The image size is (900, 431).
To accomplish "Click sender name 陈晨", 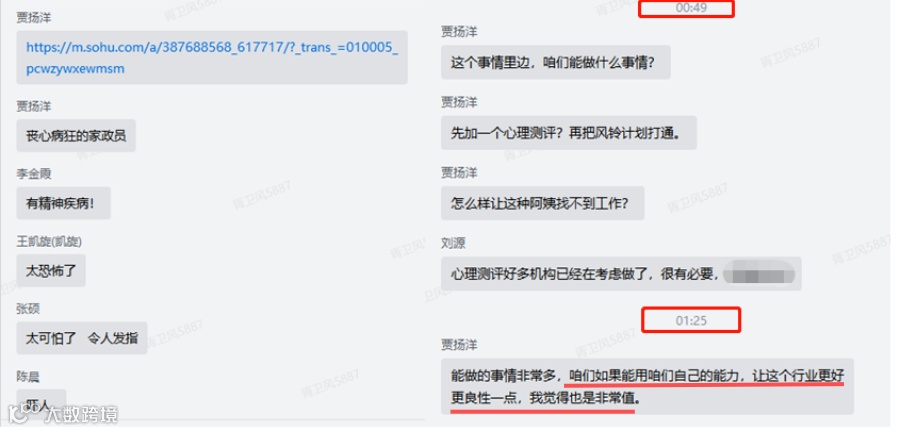I will (28, 379).
